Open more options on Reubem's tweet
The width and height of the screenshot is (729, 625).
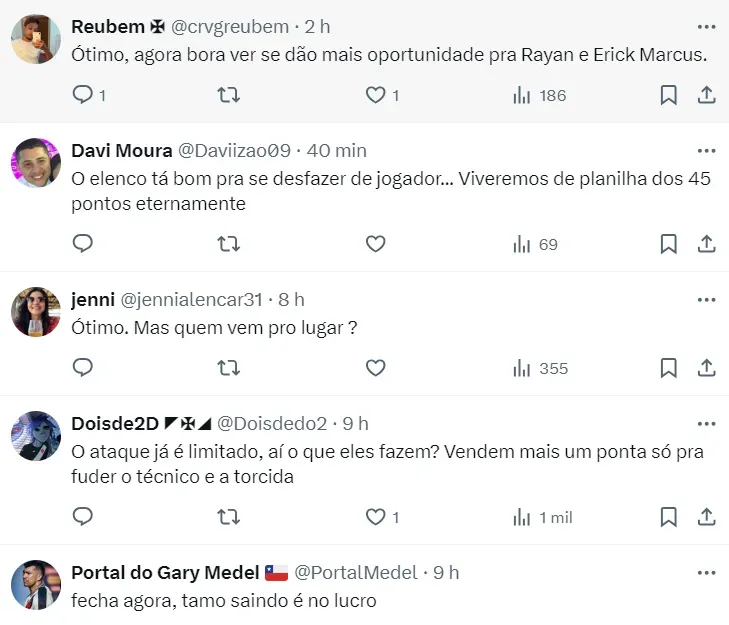point(706,26)
